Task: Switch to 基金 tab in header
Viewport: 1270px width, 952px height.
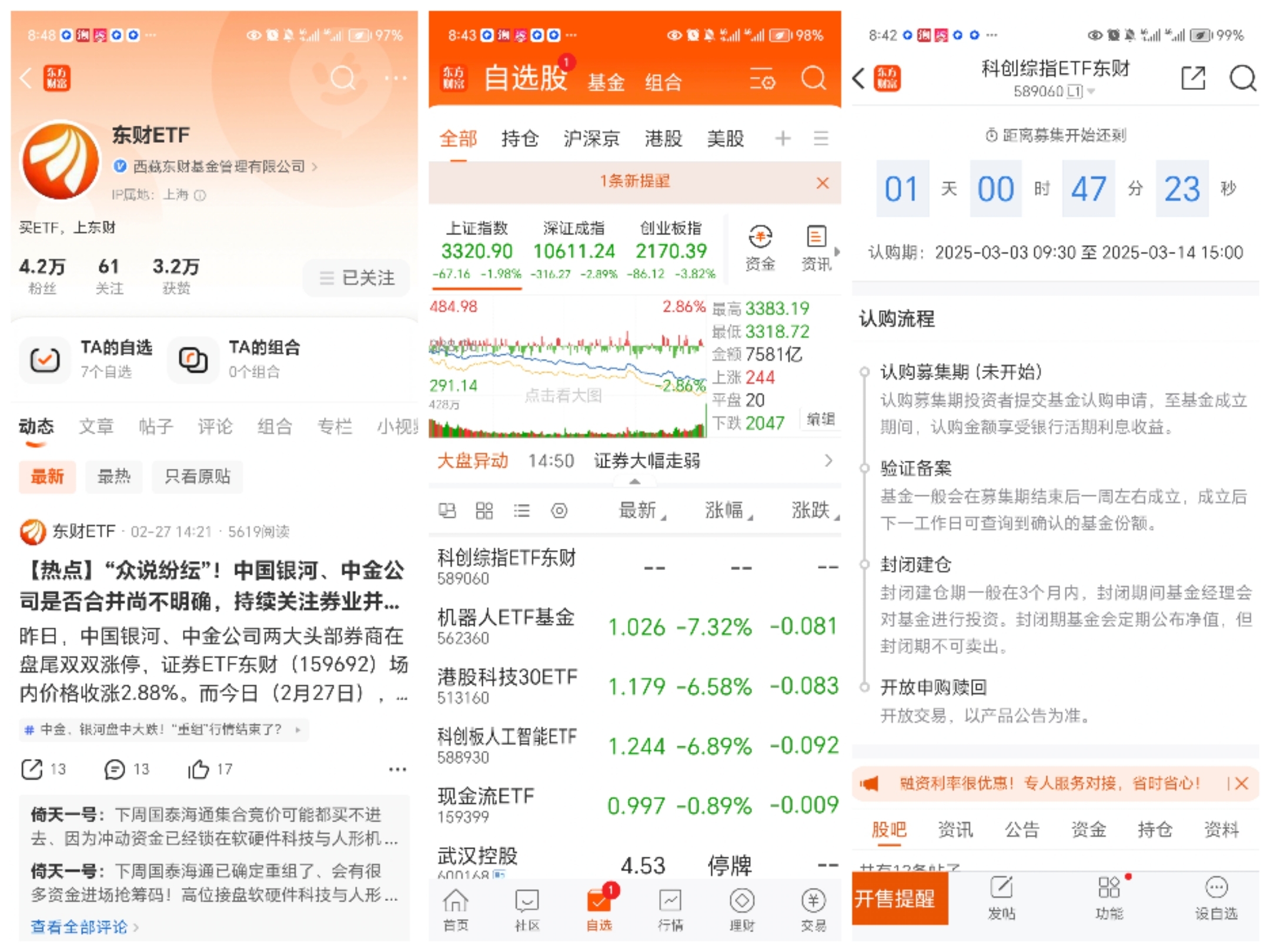Action: pos(606,82)
